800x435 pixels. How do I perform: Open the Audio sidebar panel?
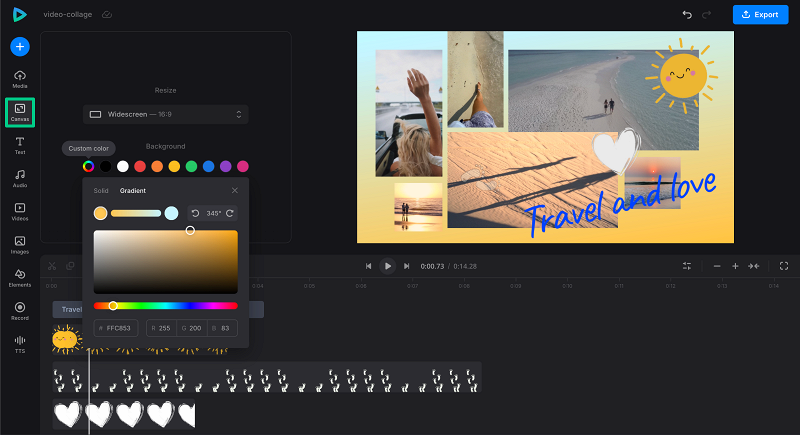pyautogui.click(x=20, y=178)
